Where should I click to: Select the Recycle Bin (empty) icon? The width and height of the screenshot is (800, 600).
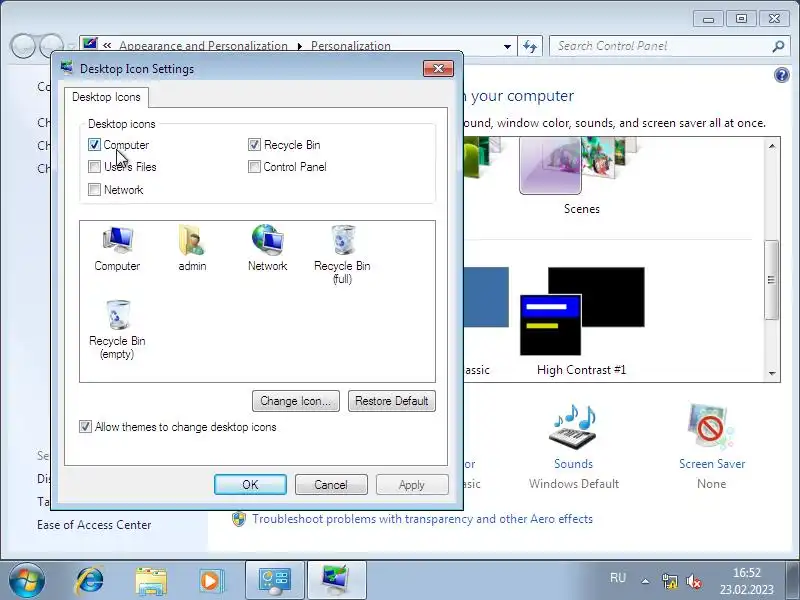117,330
